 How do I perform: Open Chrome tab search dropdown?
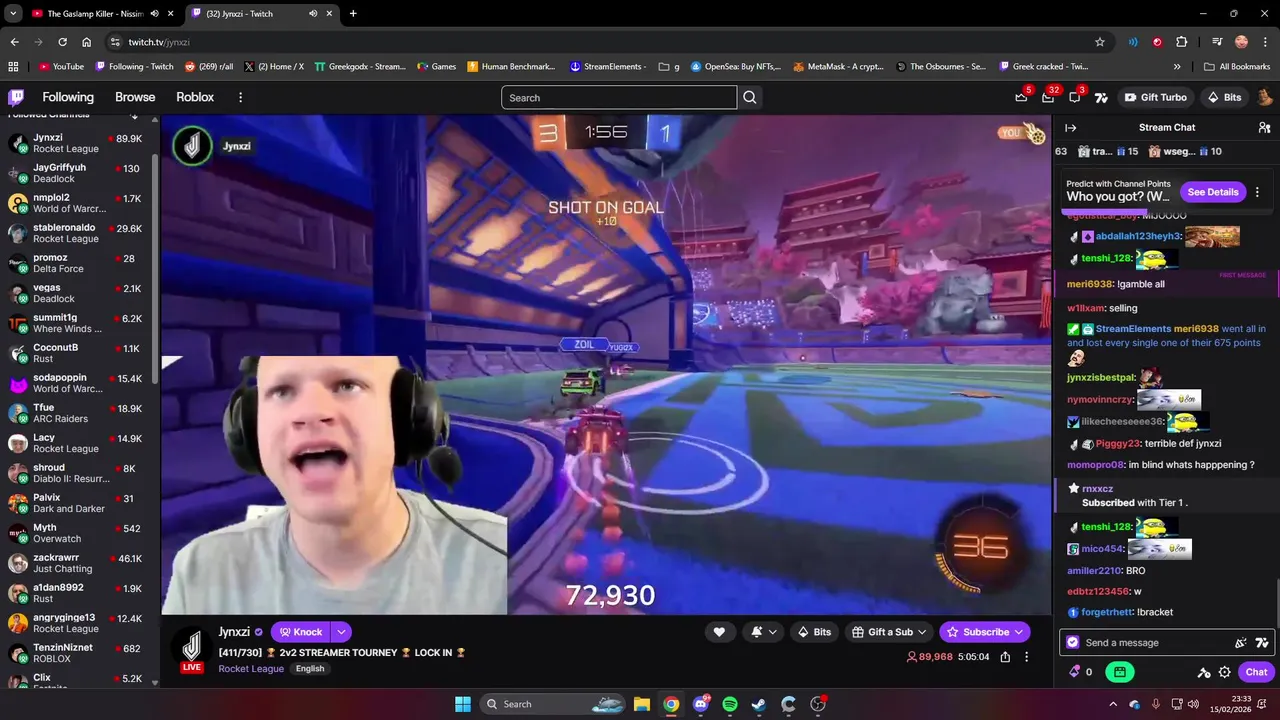coord(13,13)
